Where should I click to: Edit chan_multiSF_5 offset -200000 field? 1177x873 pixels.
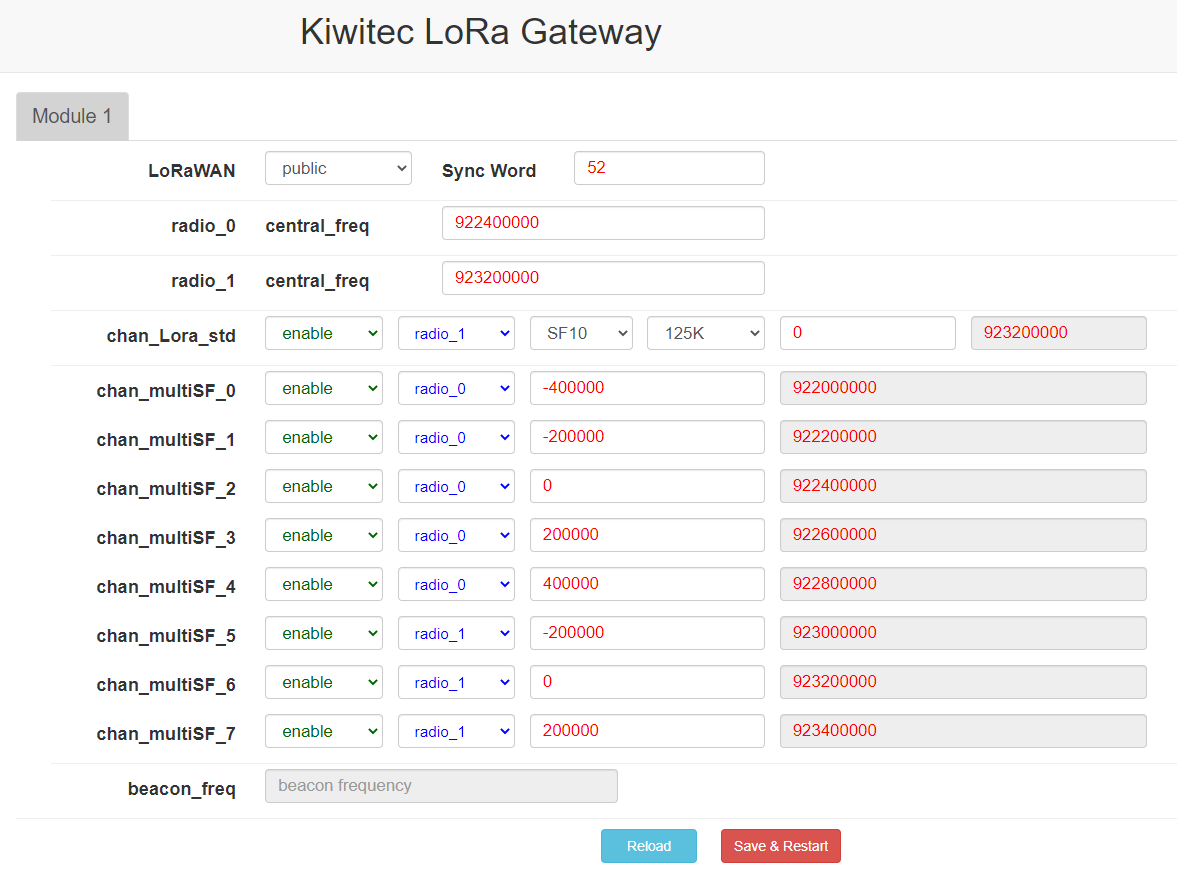(647, 634)
